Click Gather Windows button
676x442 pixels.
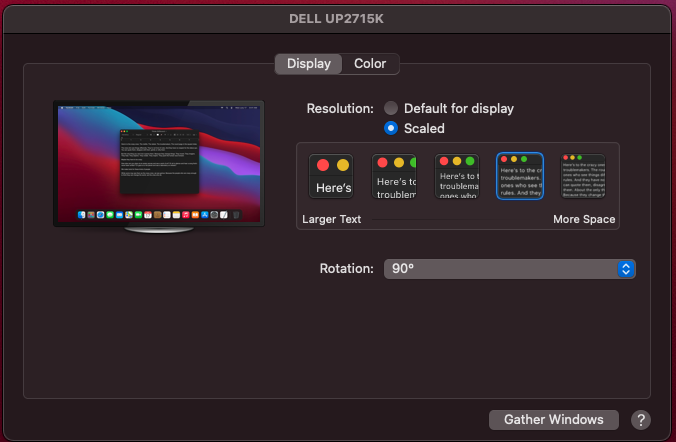[x=554, y=420]
